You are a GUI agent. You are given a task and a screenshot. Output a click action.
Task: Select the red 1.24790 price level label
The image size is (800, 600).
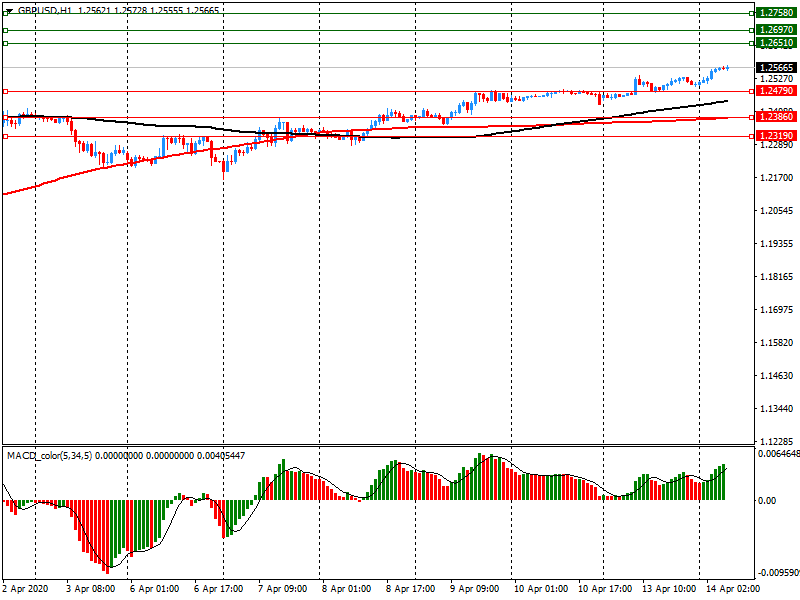point(775,91)
